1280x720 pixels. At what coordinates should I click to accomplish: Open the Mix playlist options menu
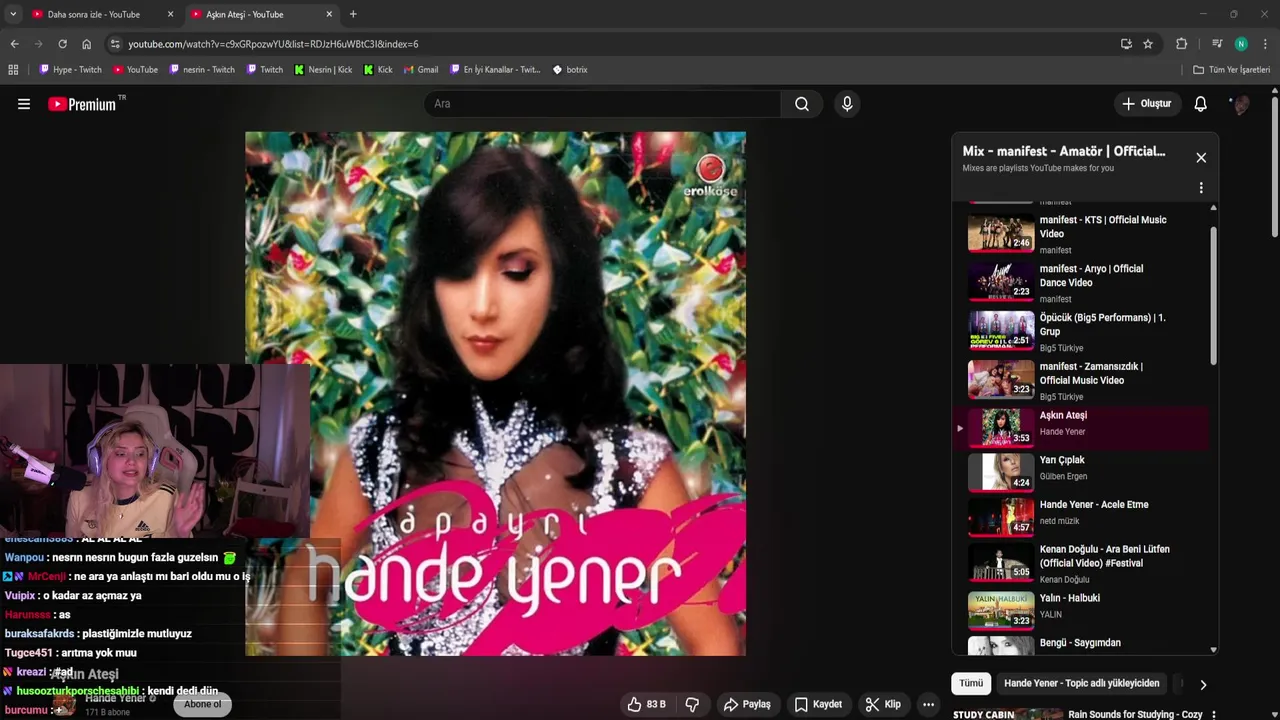point(1201,188)
